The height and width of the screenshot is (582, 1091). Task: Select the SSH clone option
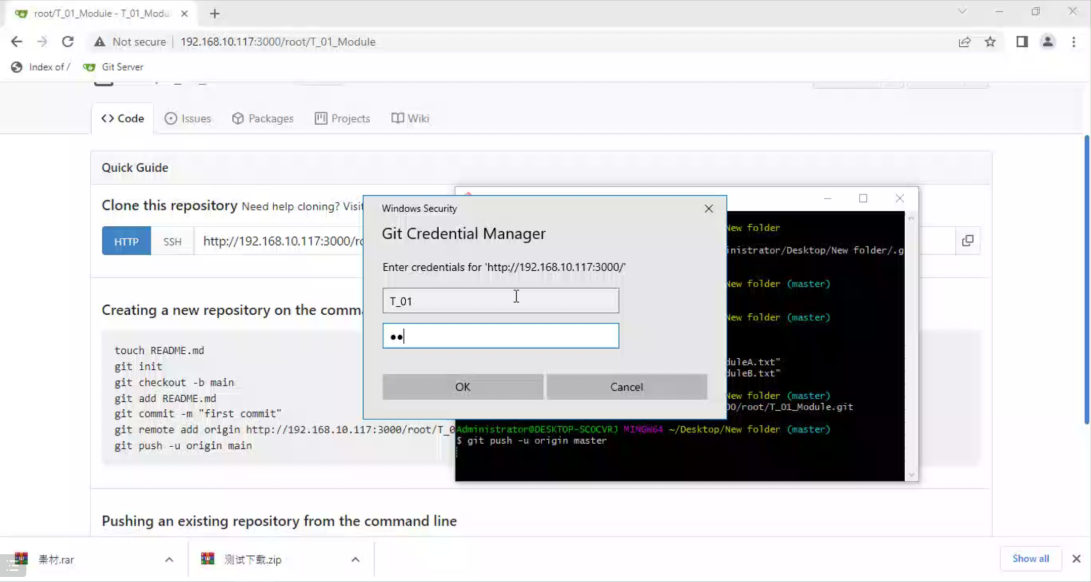pyautogui.click(x=173, y=241)
